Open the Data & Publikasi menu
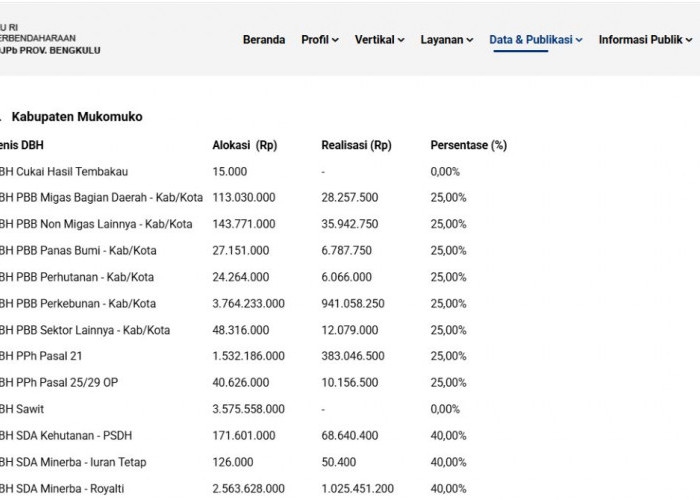700x500 pixels. (x=531, y=40)
